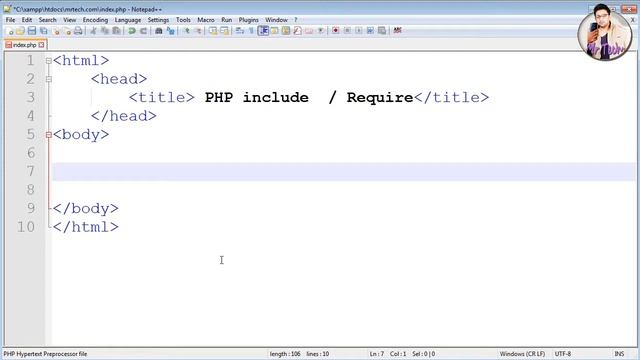Collapse the body fold marker on line 5

click(x=49, y=135)
